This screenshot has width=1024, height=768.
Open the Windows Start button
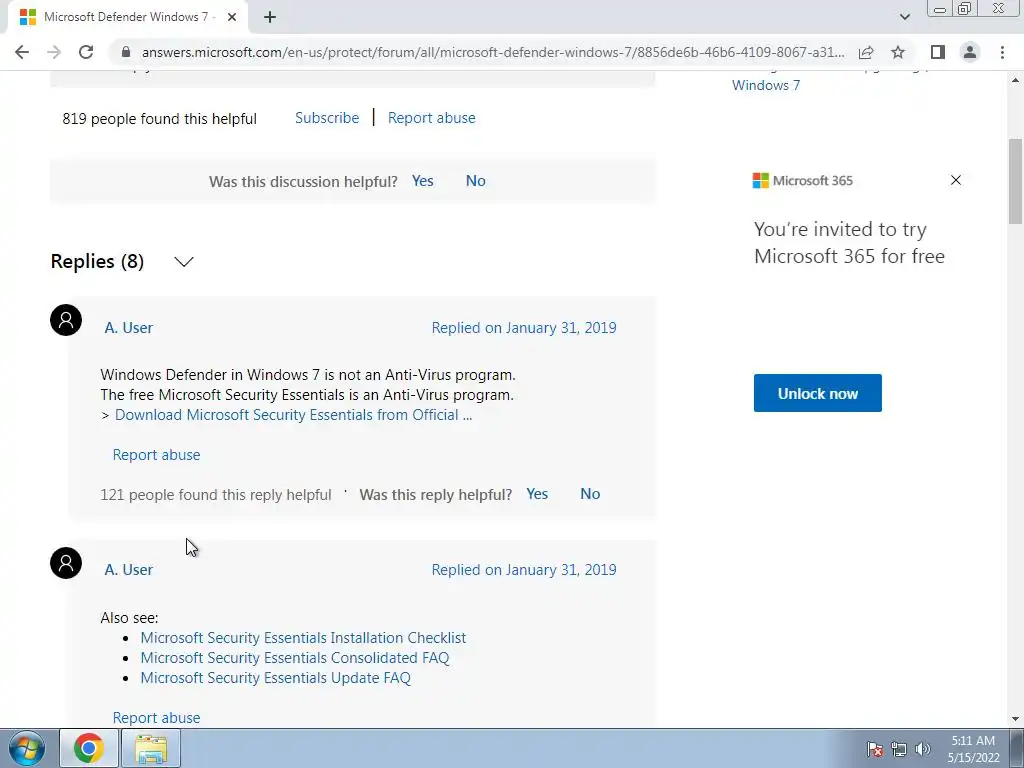coord(26,748)
